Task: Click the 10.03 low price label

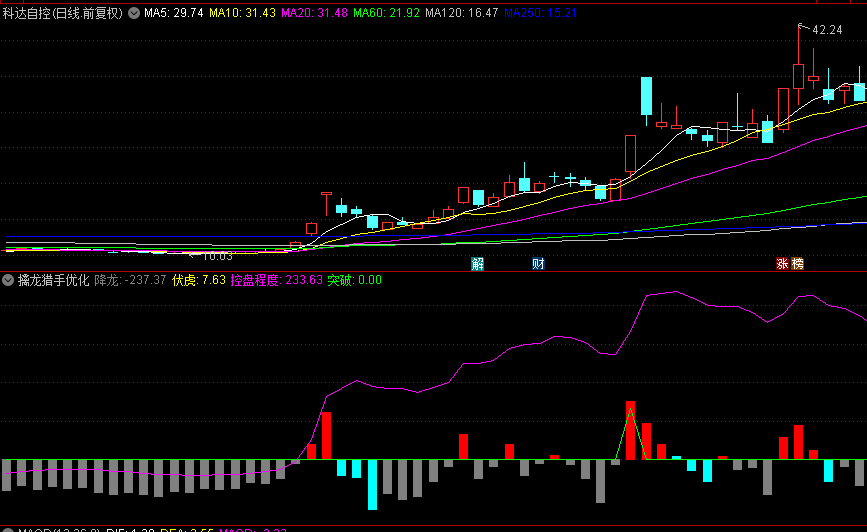Action: tap(217, 256)
